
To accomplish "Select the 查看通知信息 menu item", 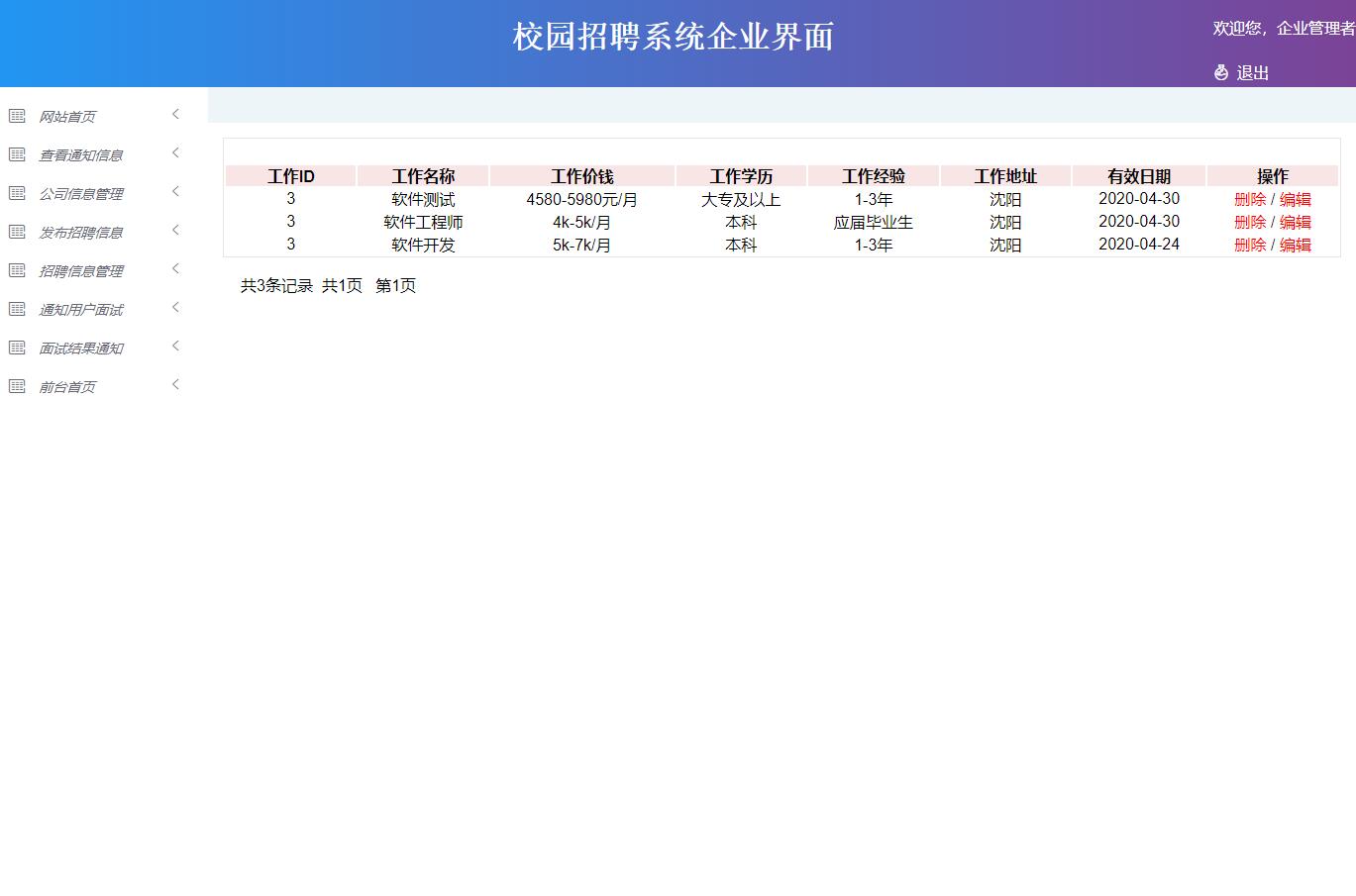I will (81, 154).
